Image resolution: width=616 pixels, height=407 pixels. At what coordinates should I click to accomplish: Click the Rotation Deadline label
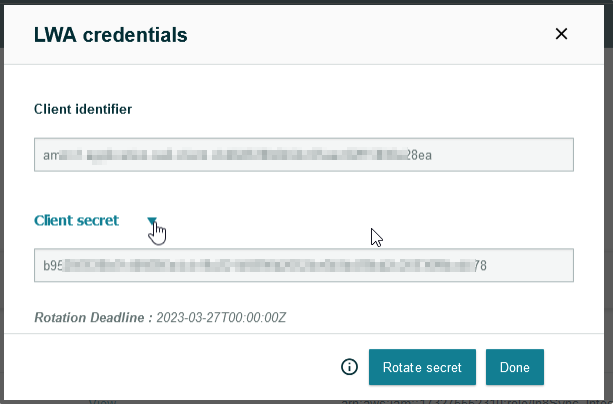(x=93, y=317)
